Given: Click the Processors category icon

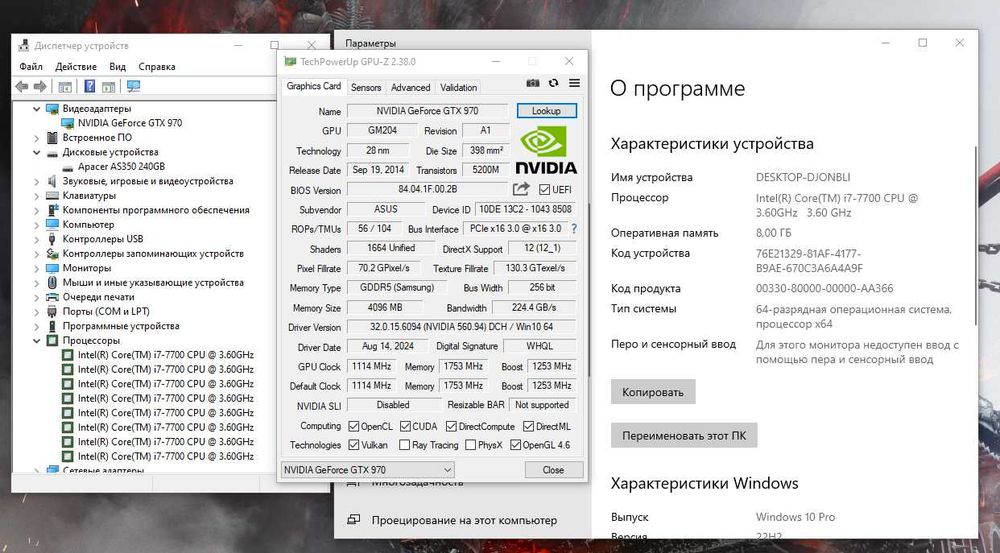Looking at the screenshot, I should (x=52, y=341).
